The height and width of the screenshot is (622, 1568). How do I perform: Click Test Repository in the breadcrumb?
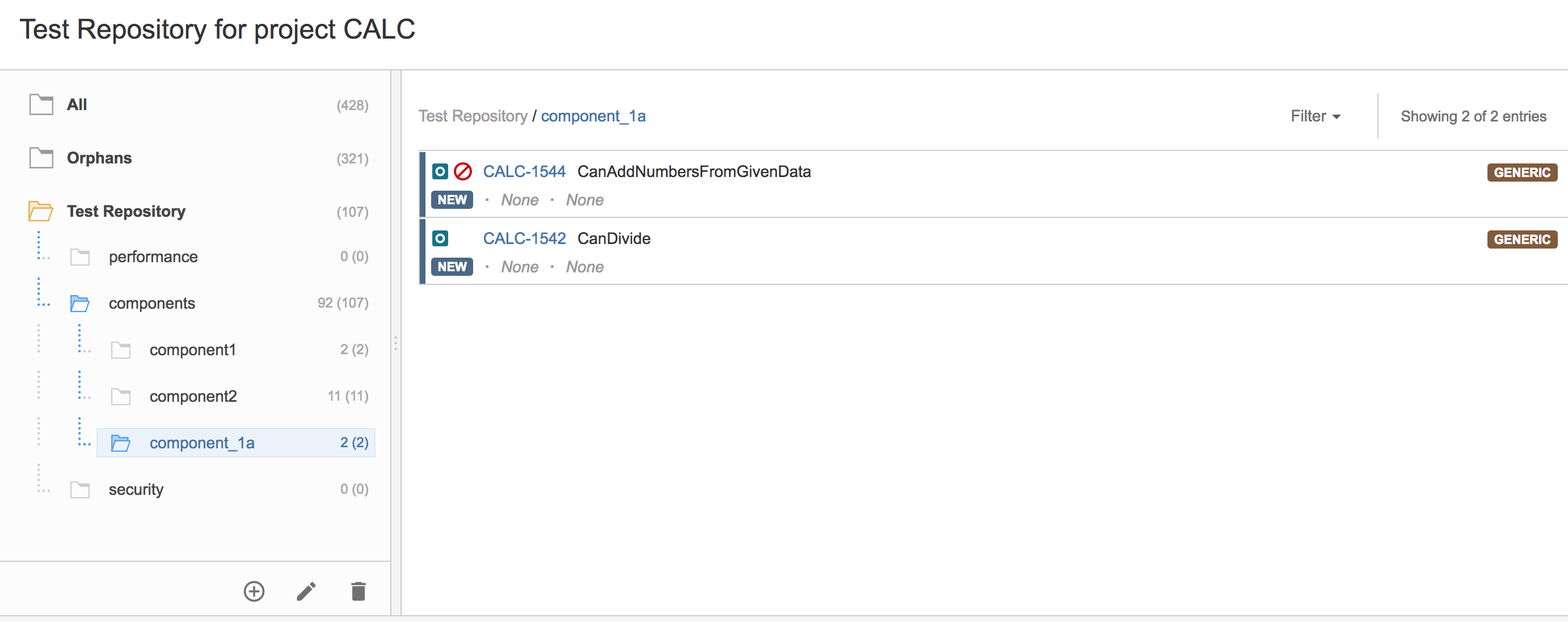coord(473,116)
